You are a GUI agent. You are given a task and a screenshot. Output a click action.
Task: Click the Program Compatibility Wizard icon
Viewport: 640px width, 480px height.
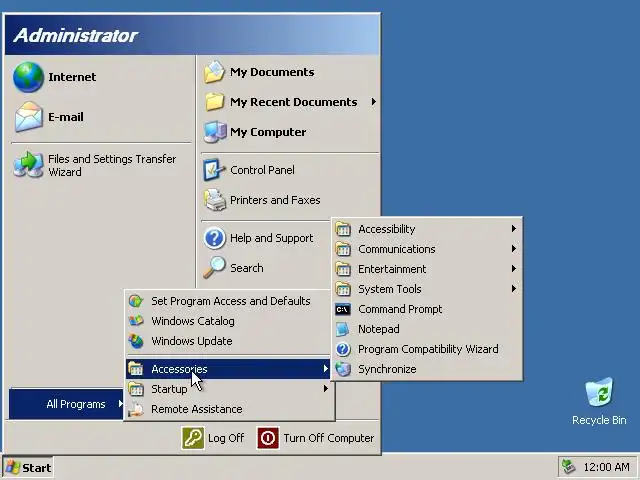(x=343, y=349)
